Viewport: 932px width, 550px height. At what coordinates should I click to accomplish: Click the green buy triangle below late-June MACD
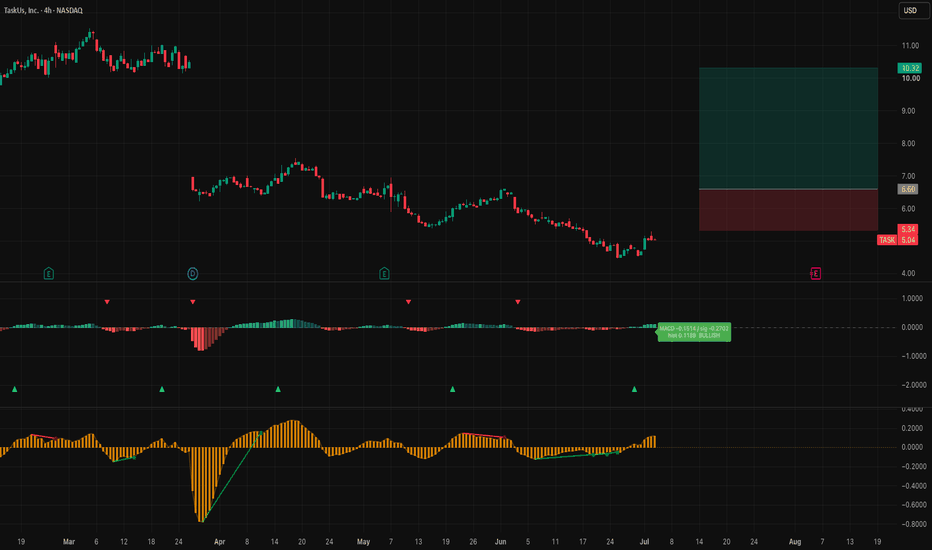634,389
